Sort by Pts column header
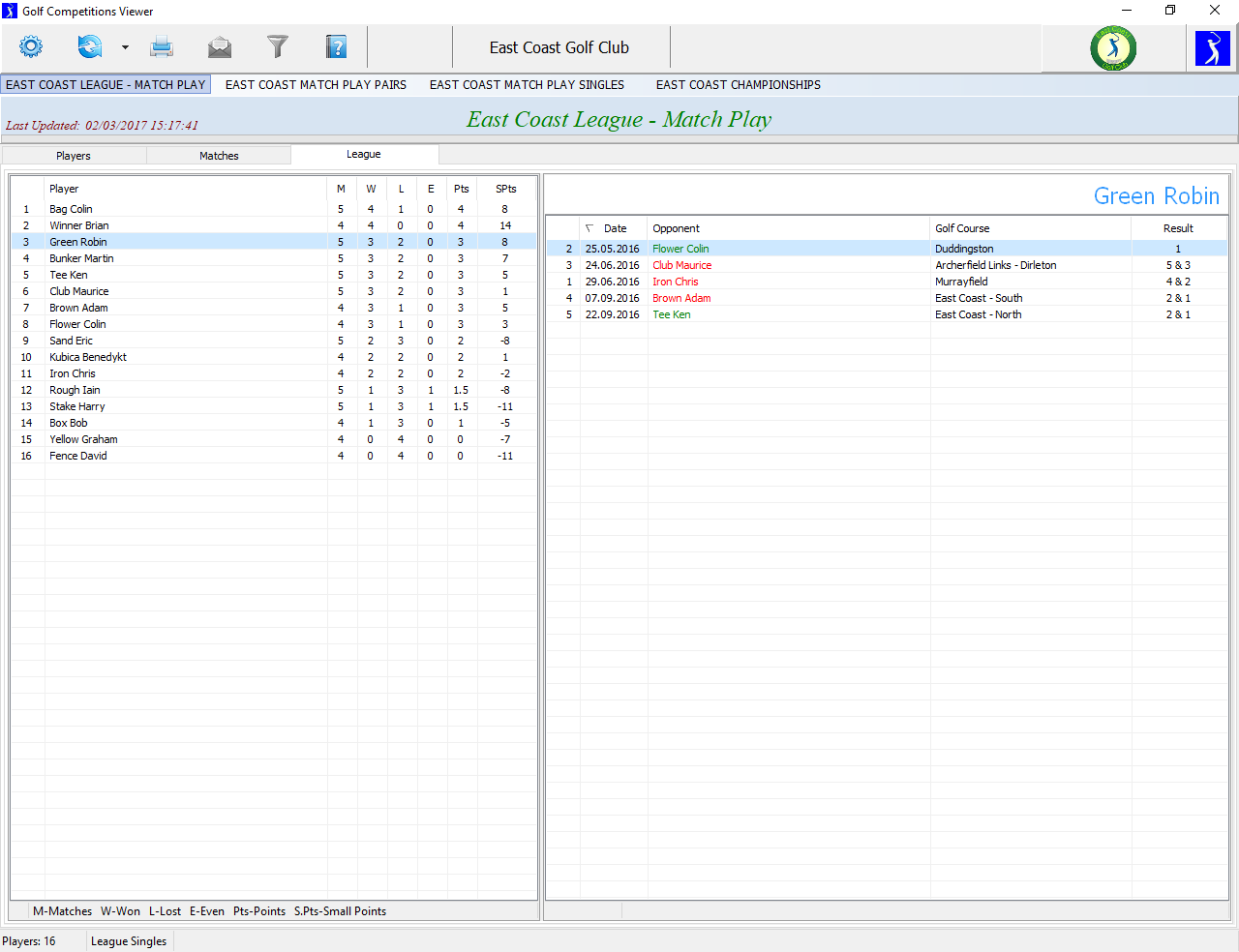Image resolution: width=1239 pixels, height=952 pixels. pos(461,189)
